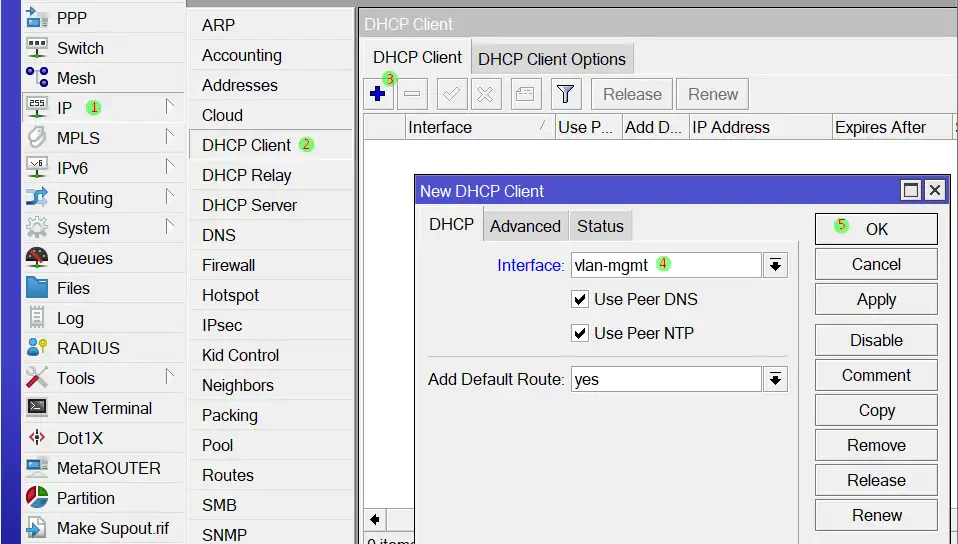
Task: Click the comment toolbar icon
Action: pos(524,95)
